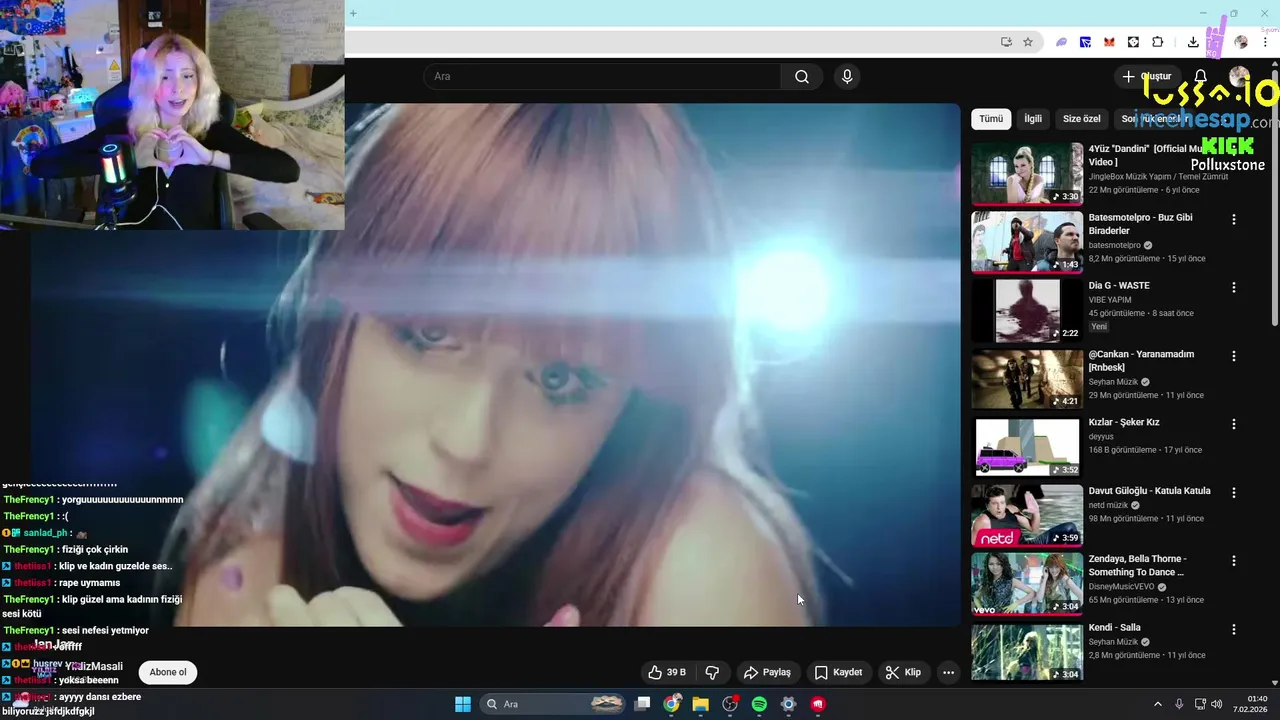Open options menu for Kendi - Salla
Screen dimensions: 1280x720
pyautogui.click(x=1233, y=630)
